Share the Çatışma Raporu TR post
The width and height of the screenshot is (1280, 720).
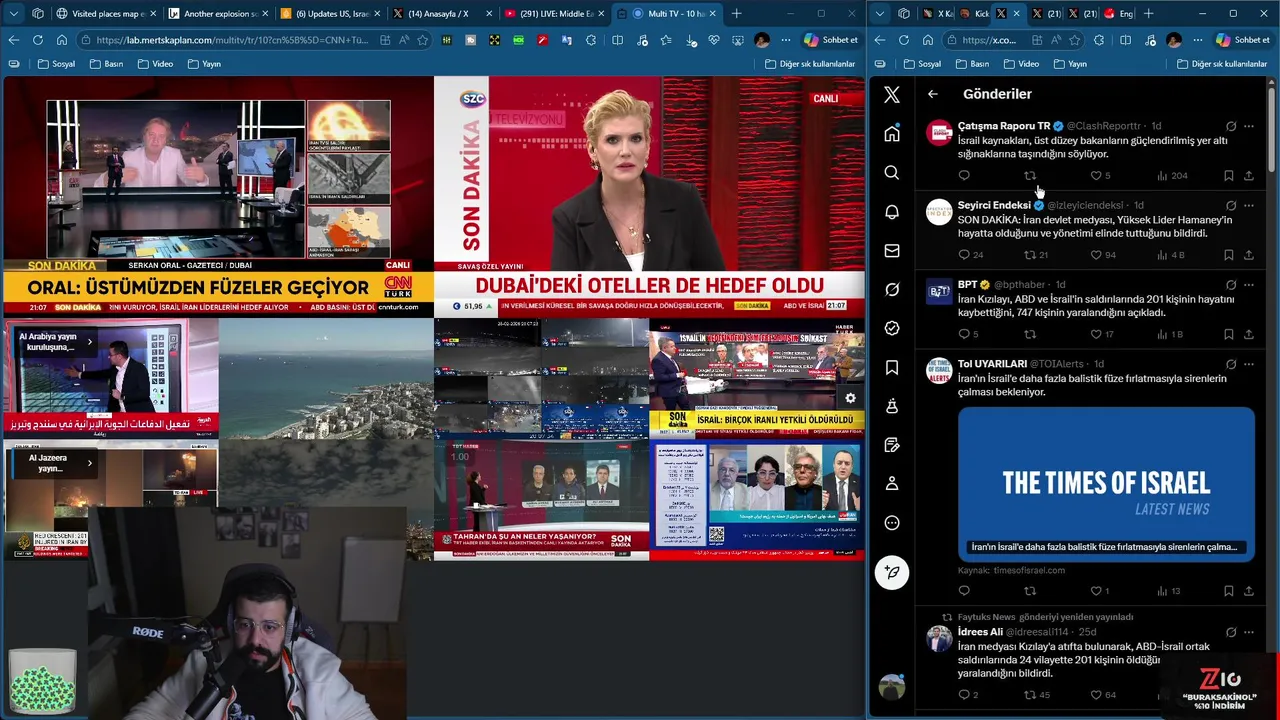pyautogui.click(x=1249, y=175)
